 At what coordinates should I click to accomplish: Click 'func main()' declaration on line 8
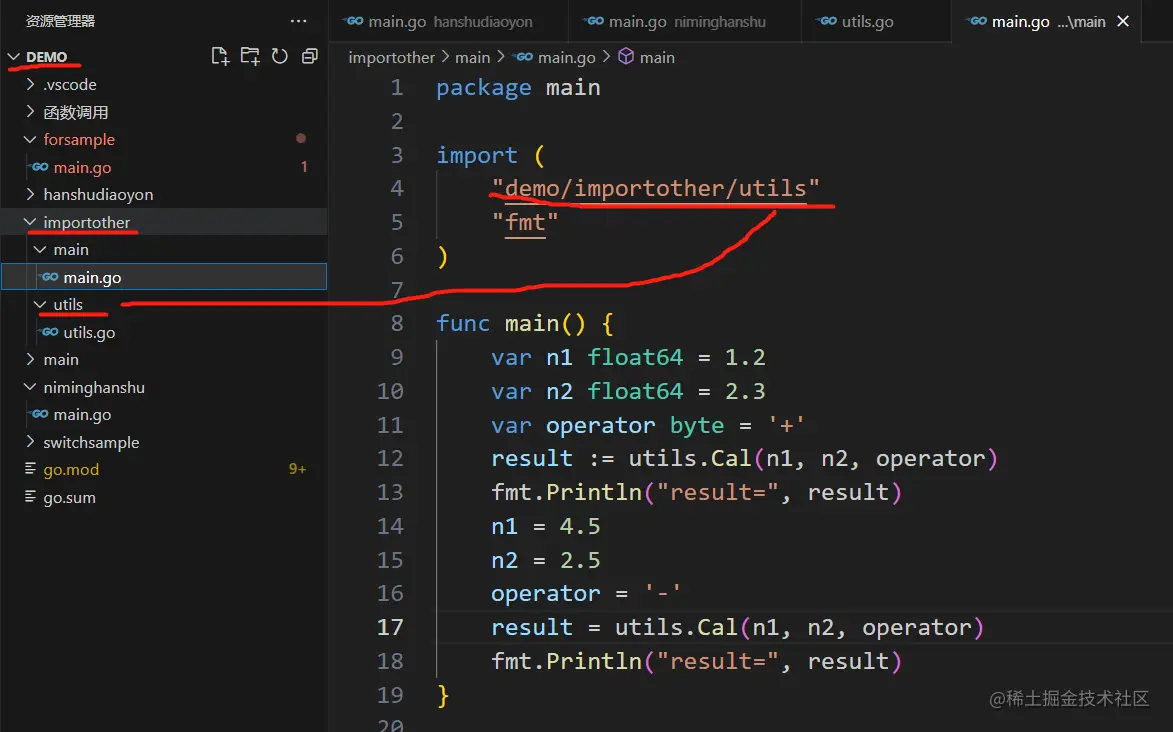point(511,323)
